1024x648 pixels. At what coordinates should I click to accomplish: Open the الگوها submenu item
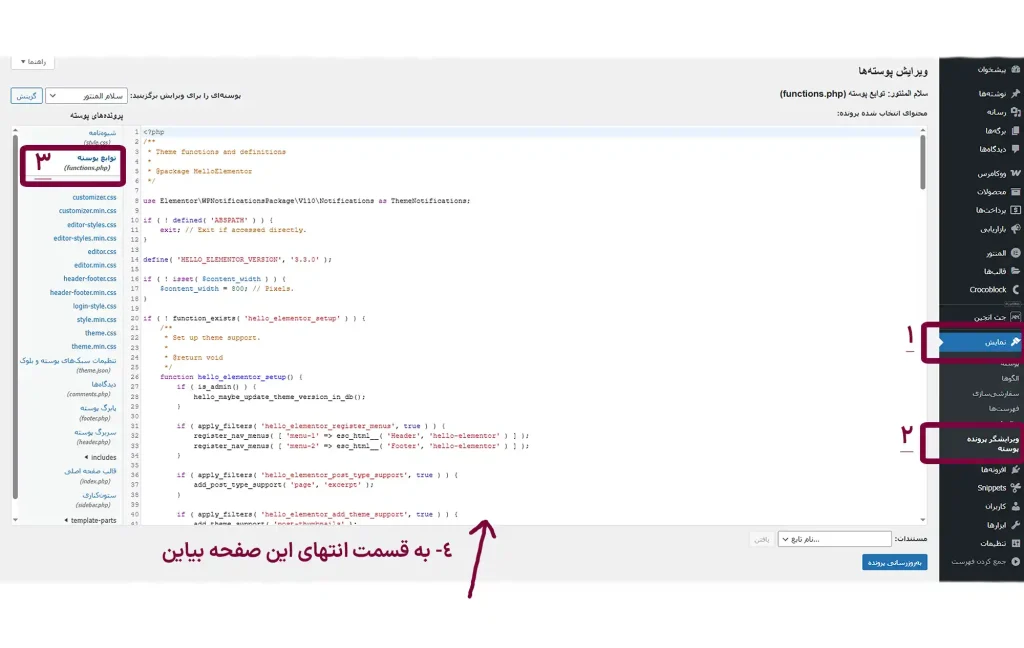[x=1010, y=378]
